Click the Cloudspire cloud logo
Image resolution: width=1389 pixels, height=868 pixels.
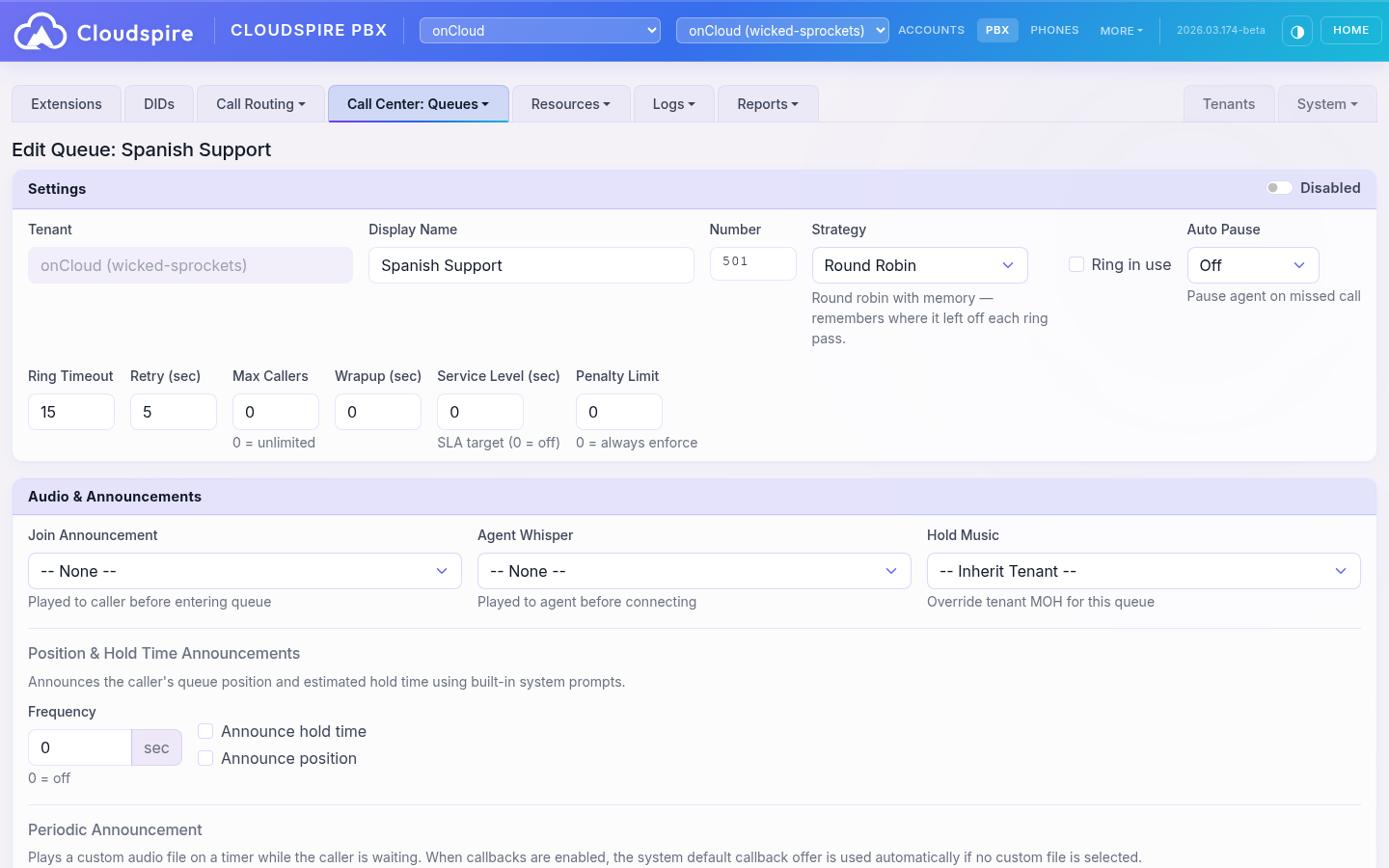tap(41, 30)
